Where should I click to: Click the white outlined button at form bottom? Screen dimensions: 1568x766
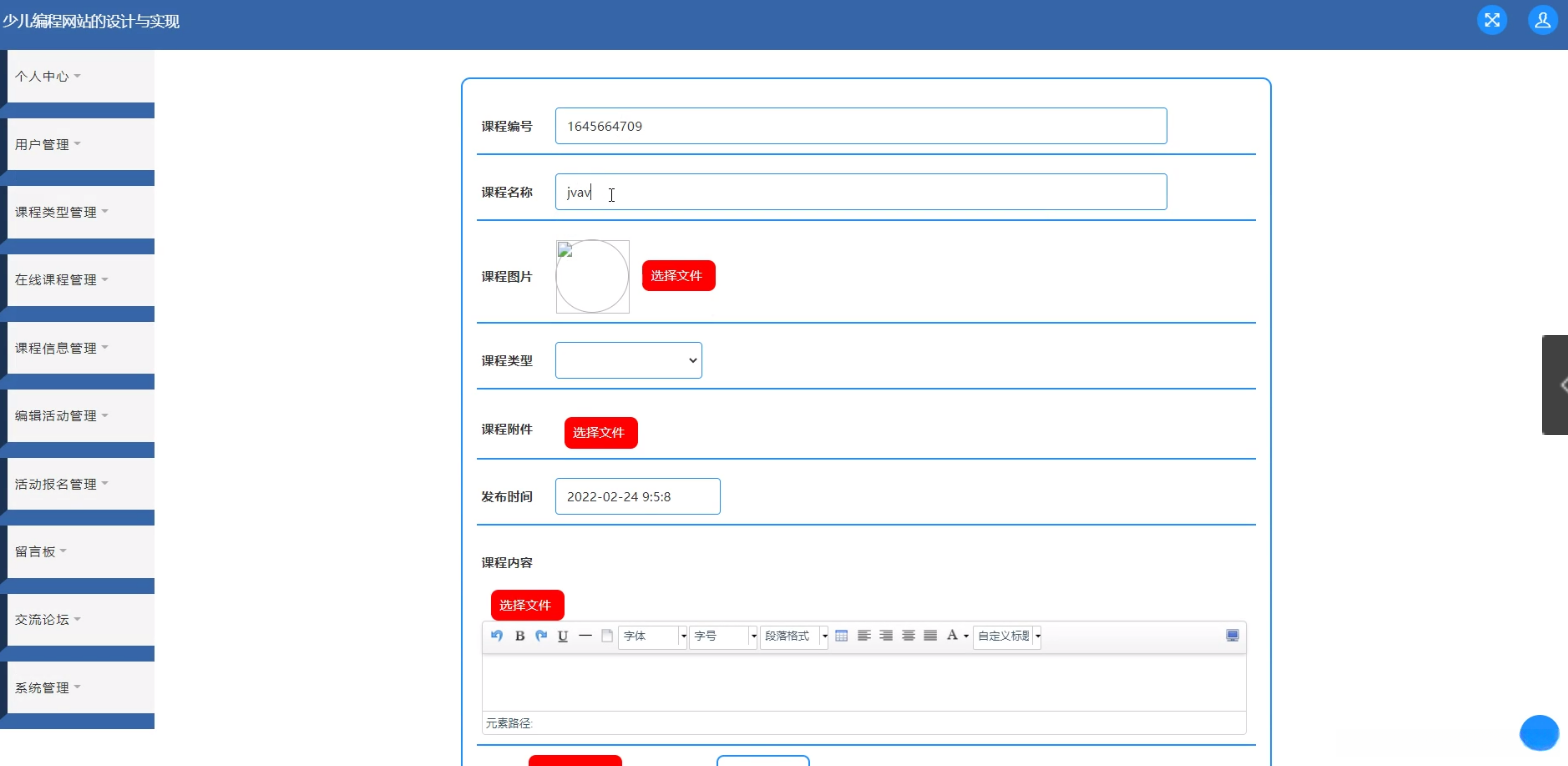[x=763, y=761]
